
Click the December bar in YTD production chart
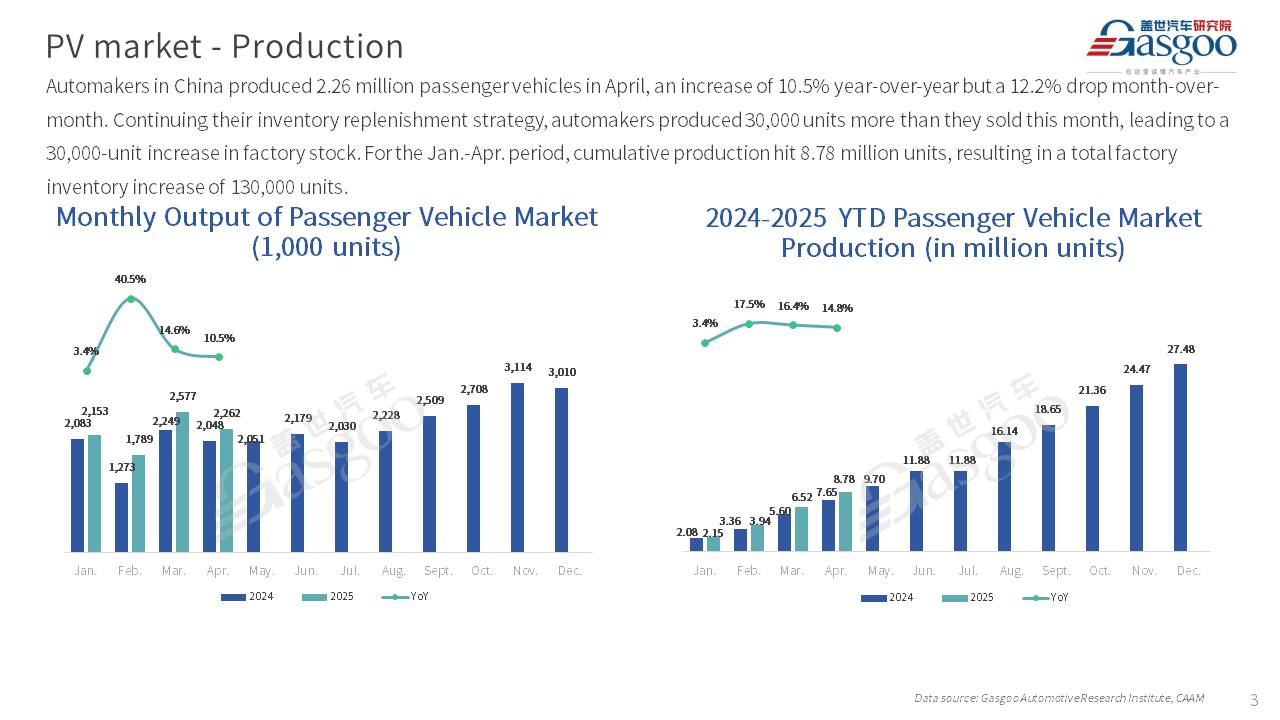point(1181,457)
